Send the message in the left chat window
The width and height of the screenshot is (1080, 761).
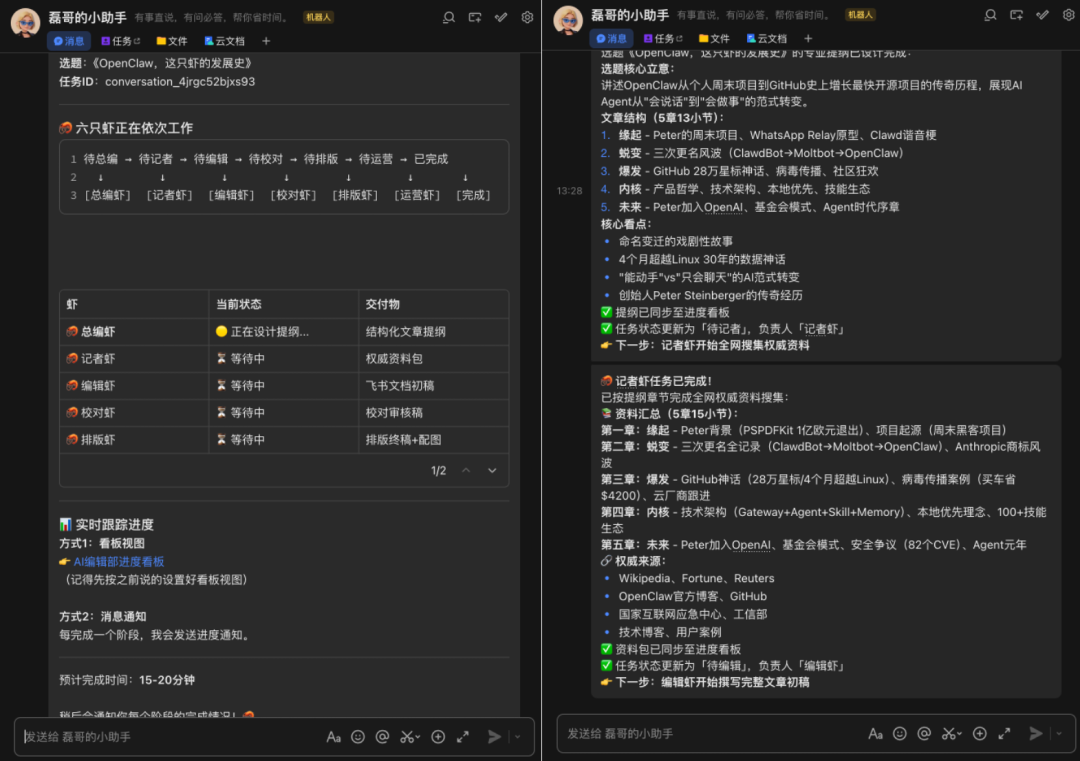pyautogui.click(x=494, y=737)
